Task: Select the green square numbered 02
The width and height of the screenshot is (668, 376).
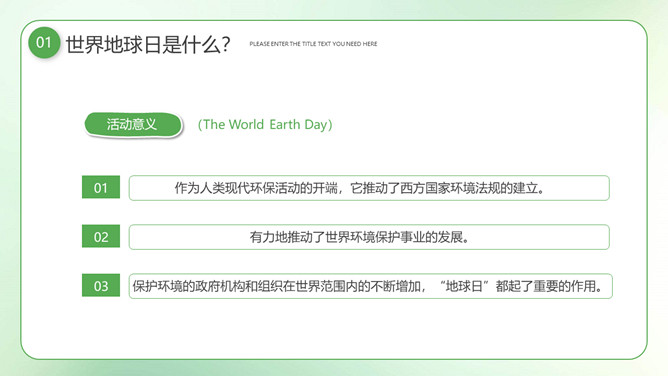Action: (x=101, y=236)
